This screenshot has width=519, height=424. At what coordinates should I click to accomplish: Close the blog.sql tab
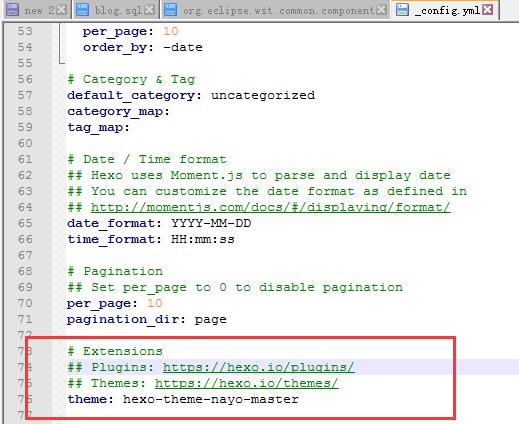[x=150, y=10]
